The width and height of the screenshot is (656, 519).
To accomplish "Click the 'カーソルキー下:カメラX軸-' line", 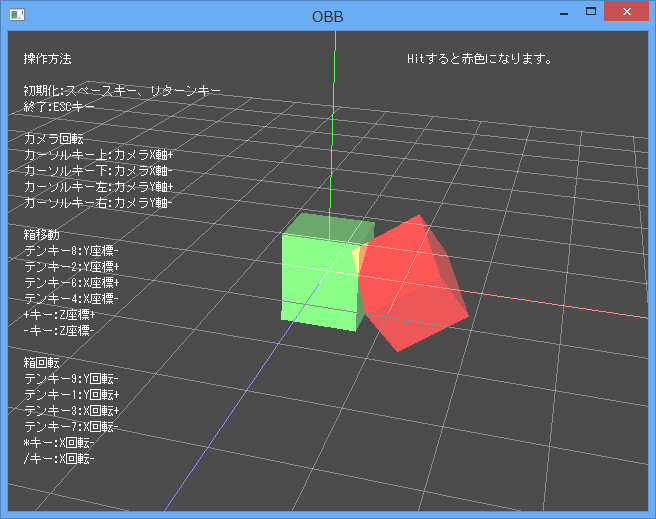I will [98, 171].
